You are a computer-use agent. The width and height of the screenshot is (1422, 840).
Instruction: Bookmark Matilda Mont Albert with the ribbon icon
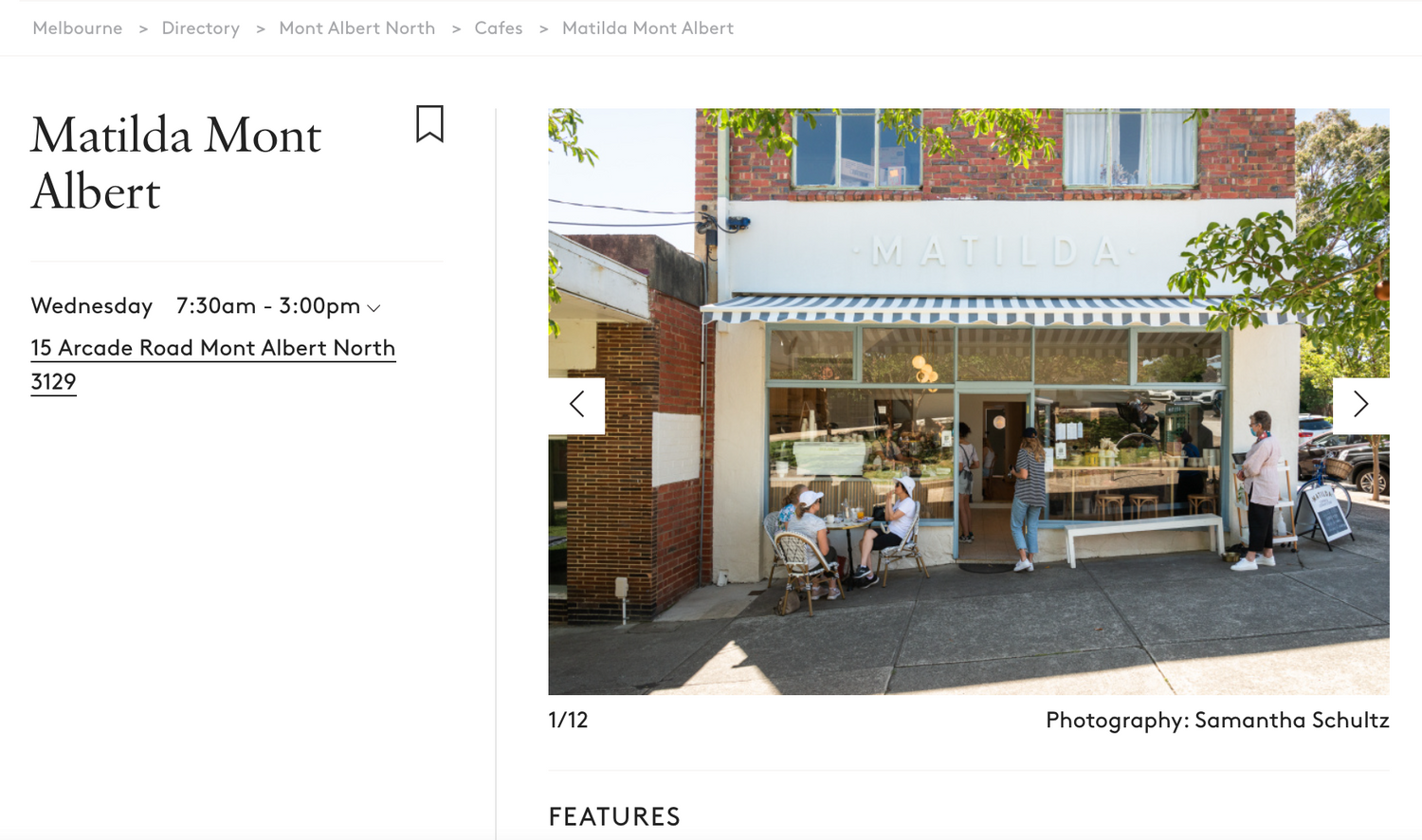429,124
